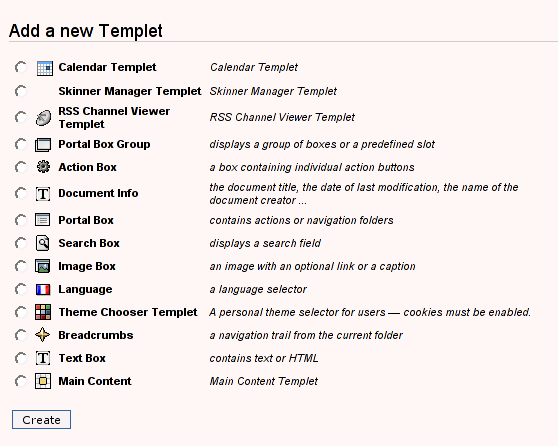Pick the Breadcrumbs radio button
This screenshot has height=446, width=558.
tap(21, 335)
